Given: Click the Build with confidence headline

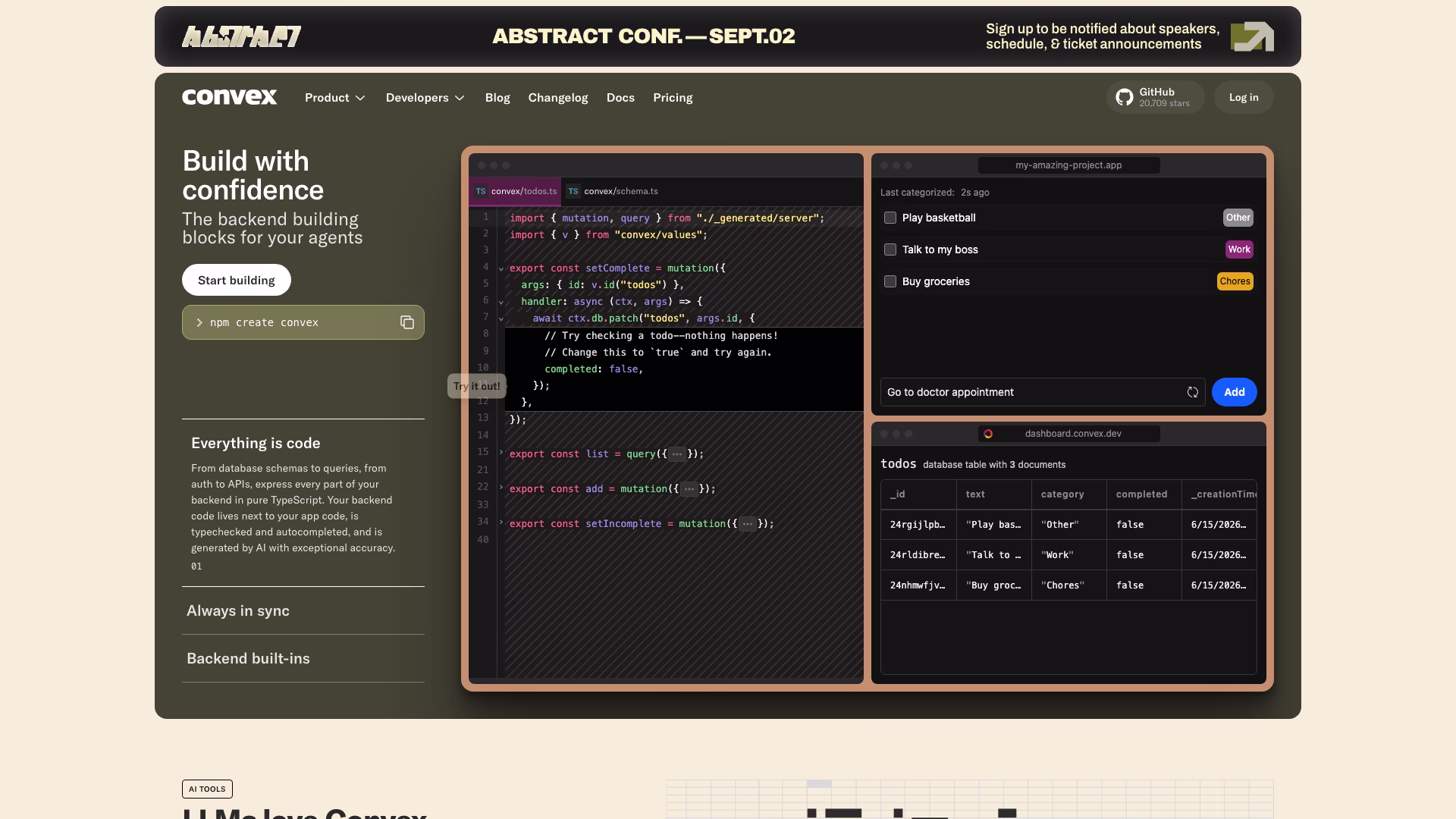Looking at the screenshot, I should [253, 175].
